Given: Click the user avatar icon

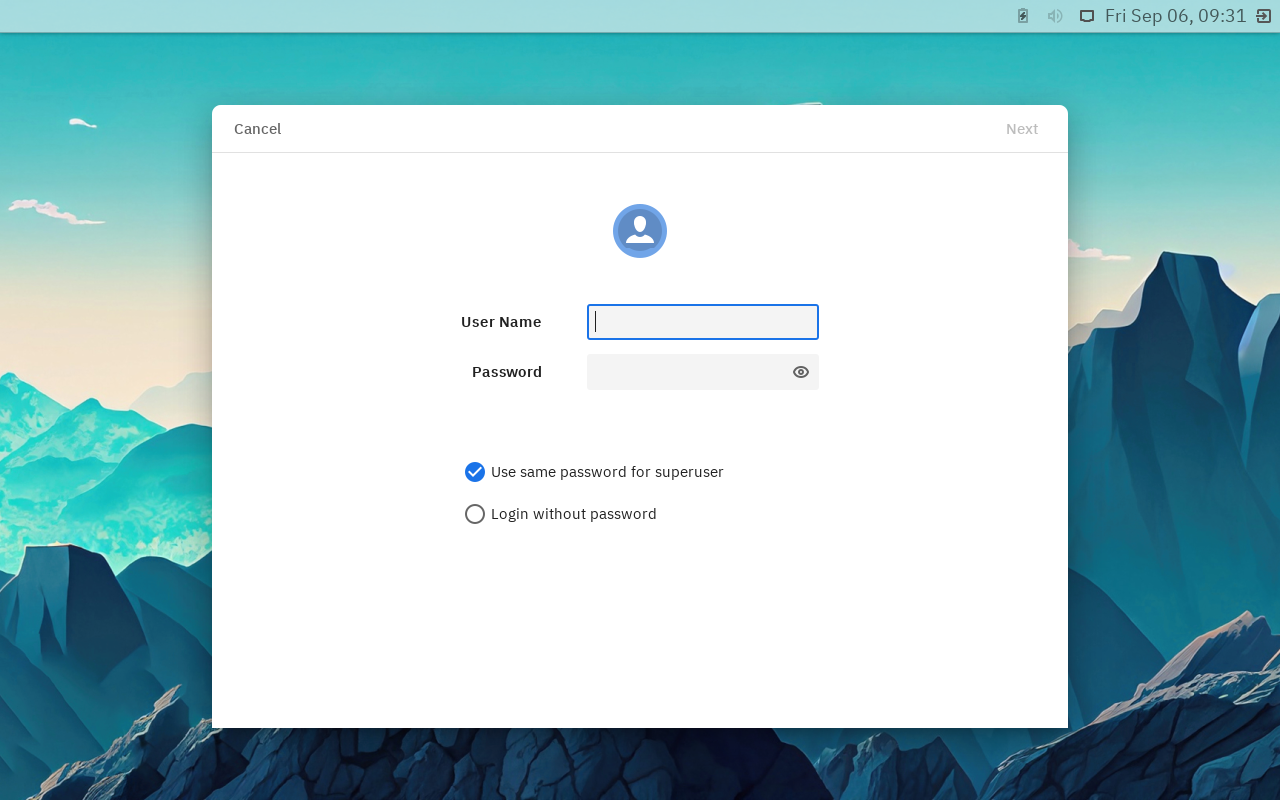Looking at the screenshot, I should click(x=640, y=231).
